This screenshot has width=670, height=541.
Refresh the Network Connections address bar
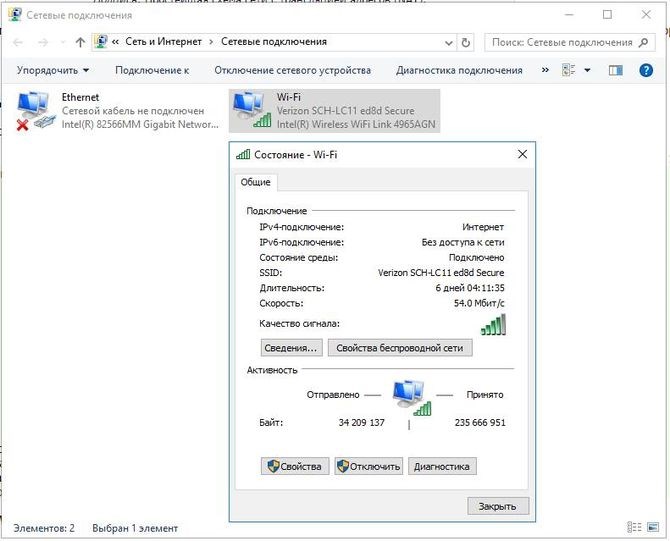click(466, 42)
